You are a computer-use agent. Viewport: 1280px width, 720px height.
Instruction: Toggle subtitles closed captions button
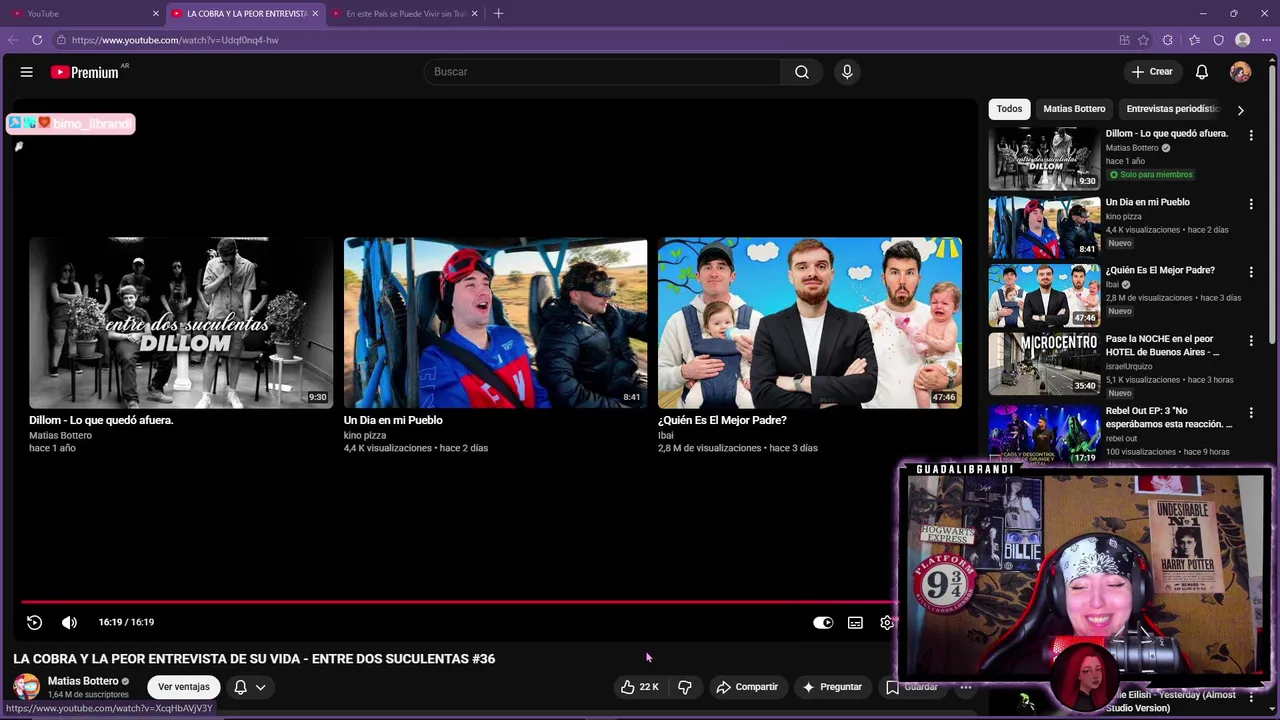[x=855, y=622]
